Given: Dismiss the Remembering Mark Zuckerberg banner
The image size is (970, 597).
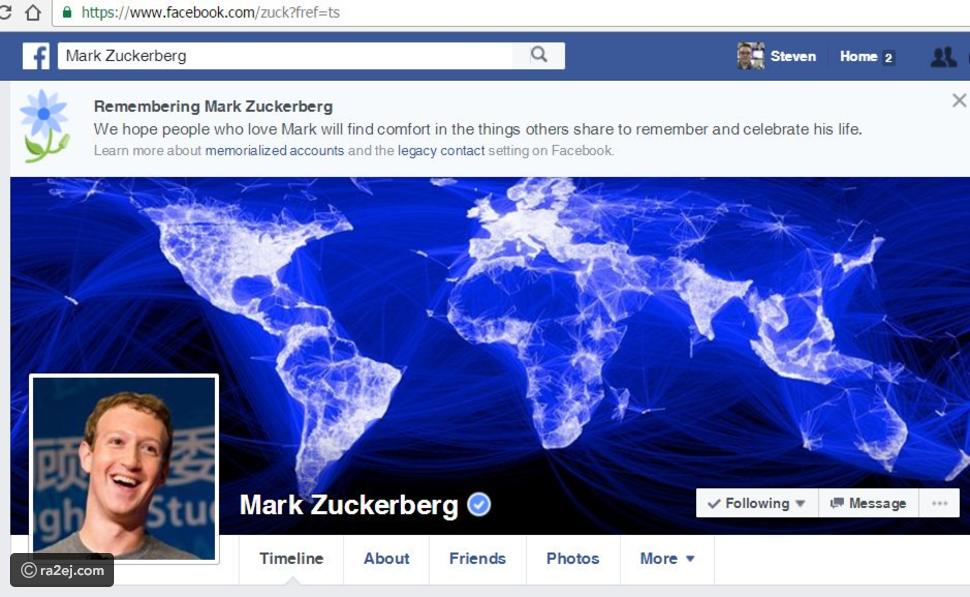Looking at the screenshot, I should pos(959,100).
